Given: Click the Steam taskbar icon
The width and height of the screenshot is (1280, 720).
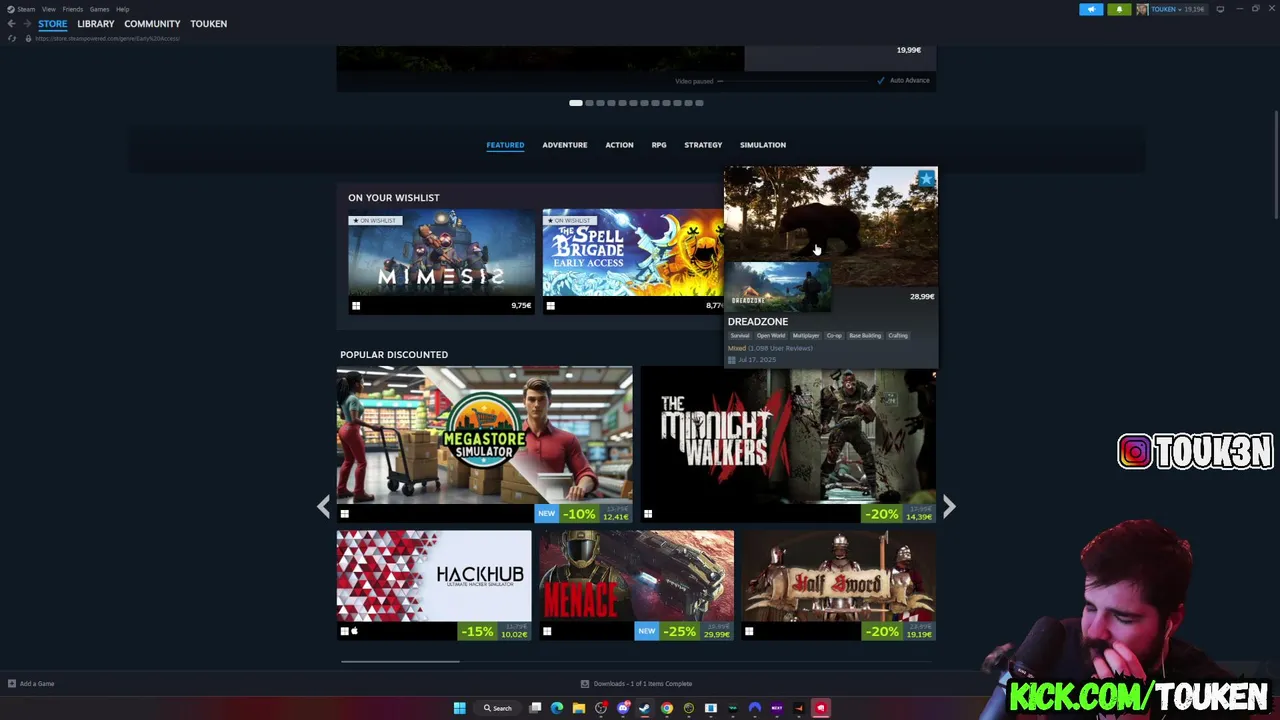Looking at the screenshot, I should [x=645, y=708].
